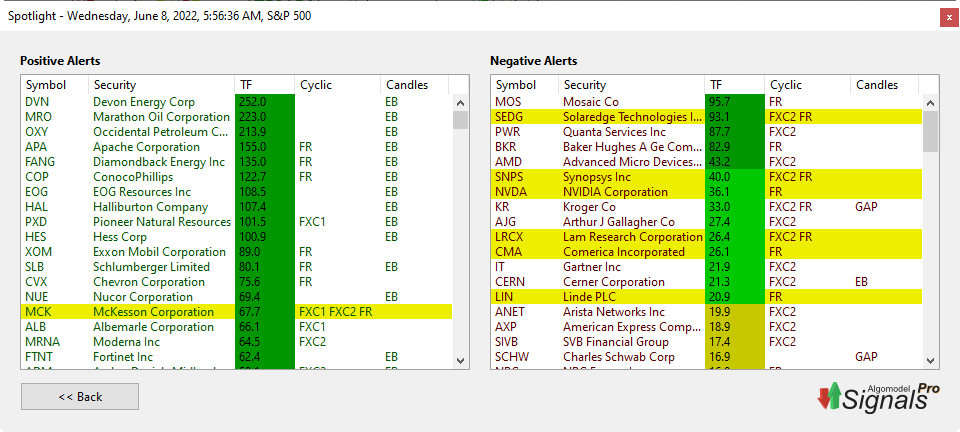Sort Positive Alerts by Symbol column
The width and height of the screenshot is (960, 432).
click(54, 85)
